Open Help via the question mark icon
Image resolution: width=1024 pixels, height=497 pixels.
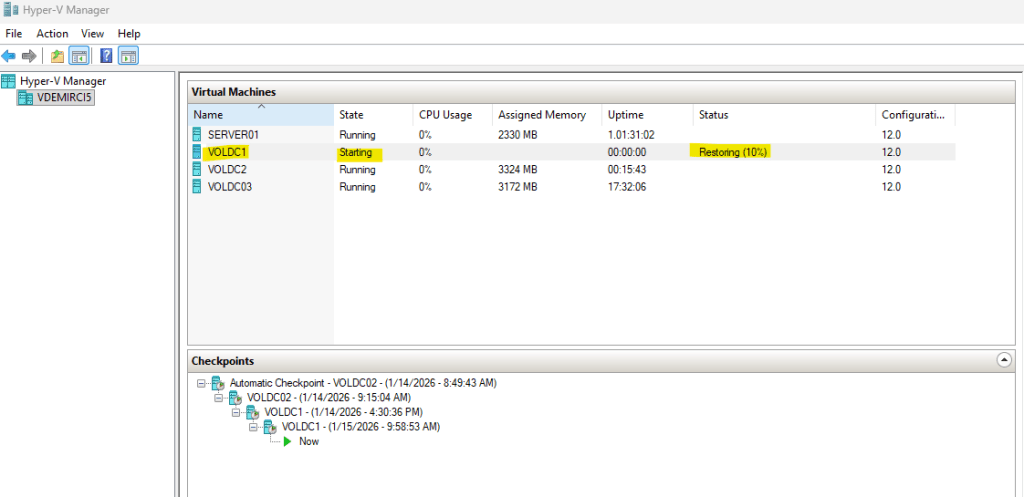point(106,56)
